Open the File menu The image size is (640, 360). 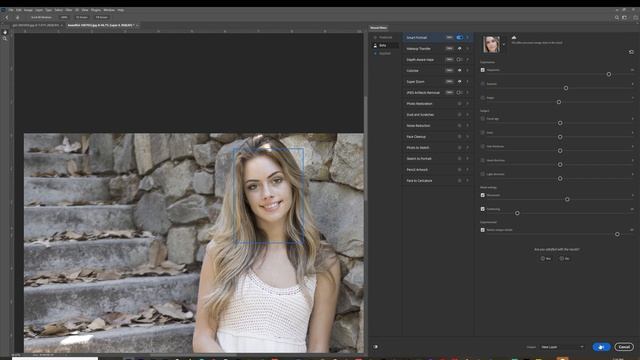click(11, 10)
